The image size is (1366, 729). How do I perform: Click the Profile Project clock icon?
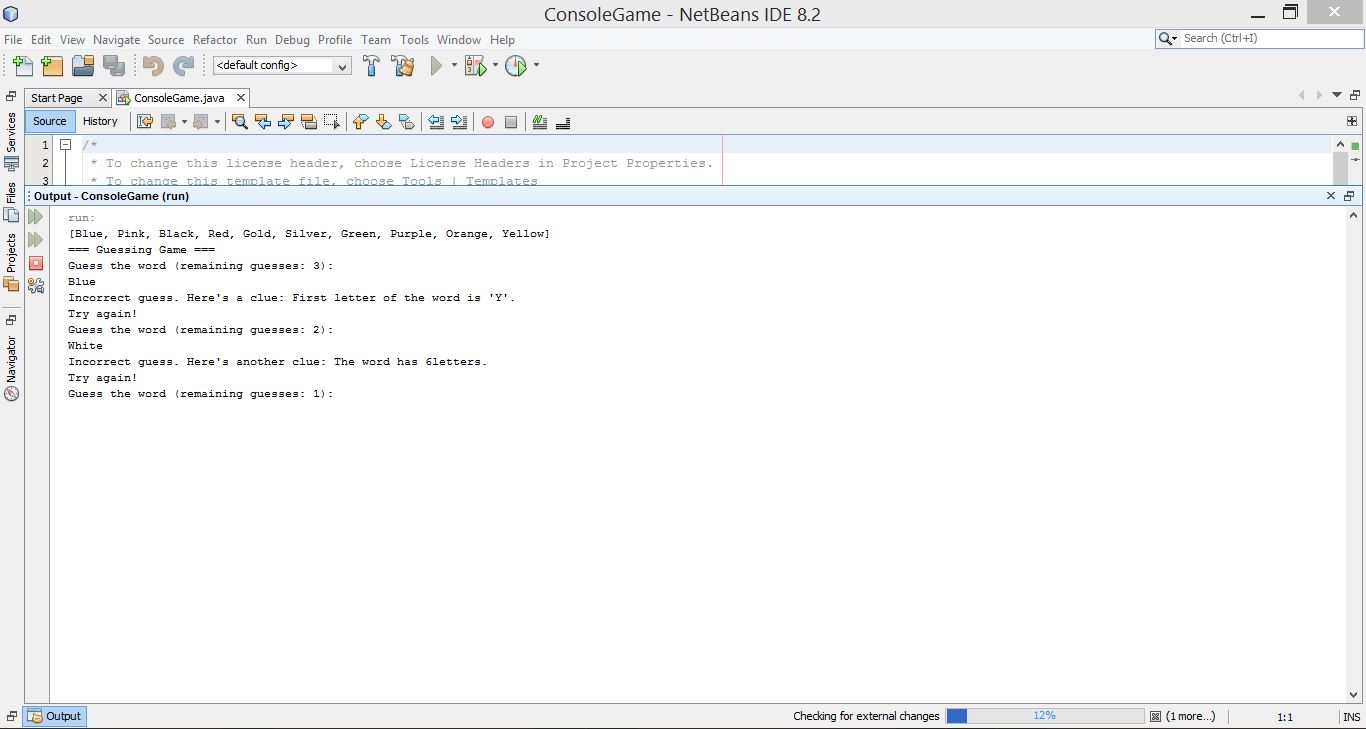516,66
